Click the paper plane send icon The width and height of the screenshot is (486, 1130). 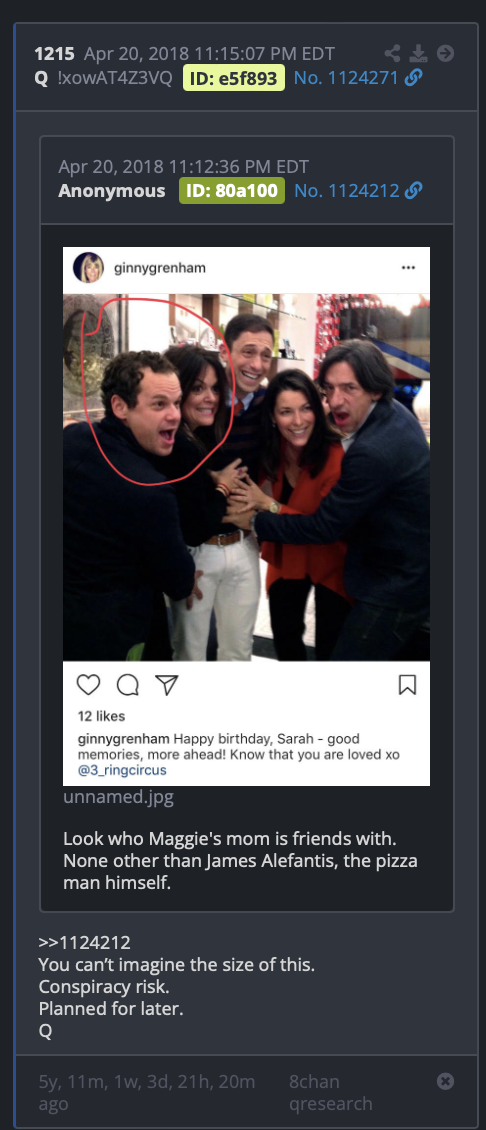tap(167, 684)
